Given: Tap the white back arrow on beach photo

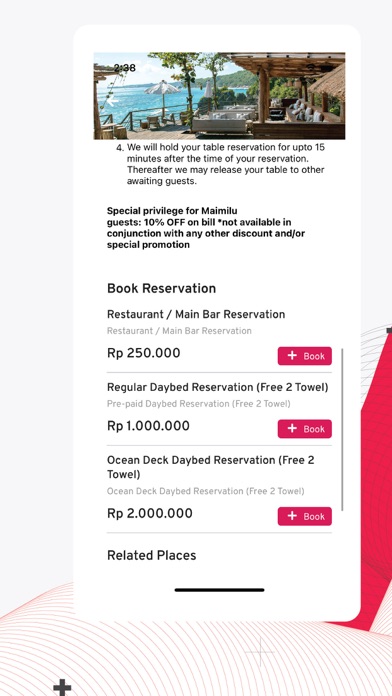Looking at the screenshot, I should click(112, 101).
